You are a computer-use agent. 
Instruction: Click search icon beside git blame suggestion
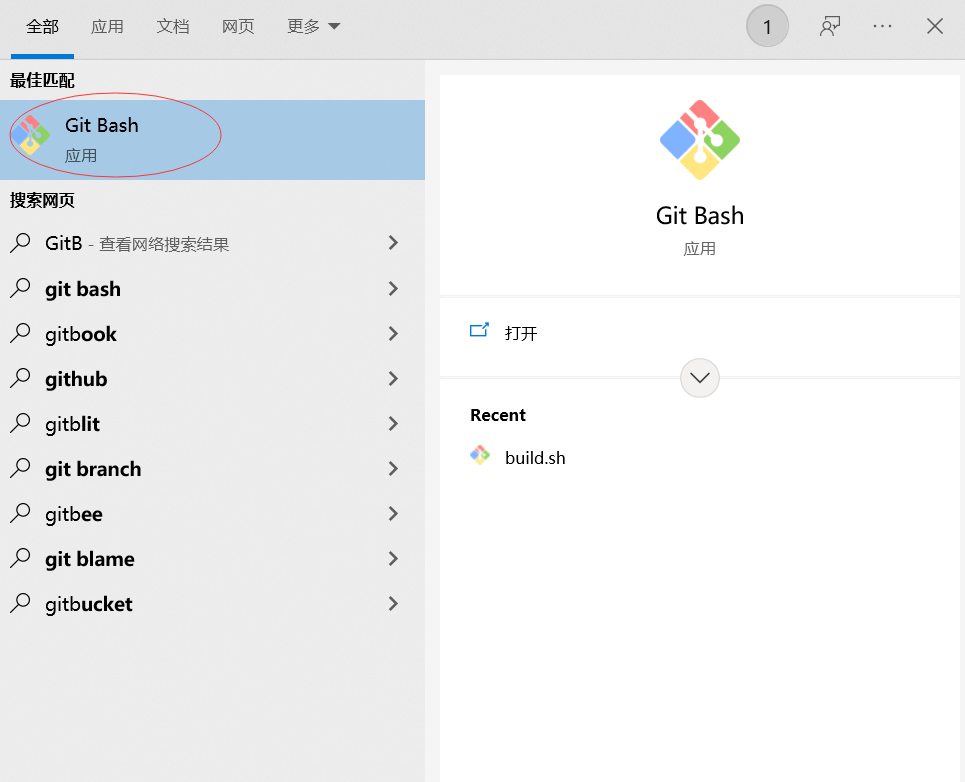pyautogui.click(x=20, y=558)
